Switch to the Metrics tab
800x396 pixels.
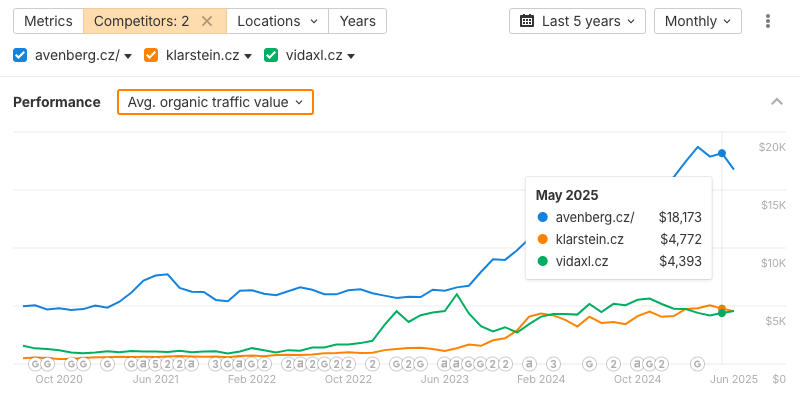48,21
